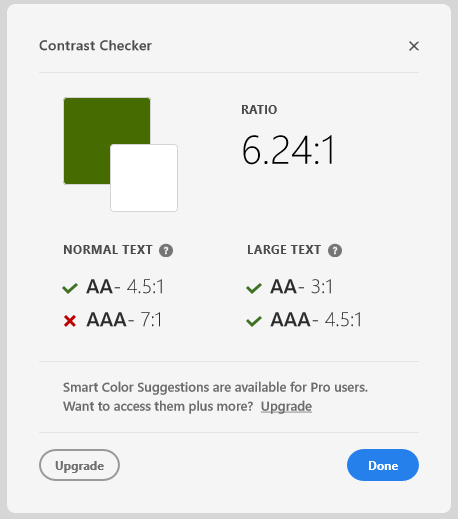Click the green check beside Large AAA 4.5:1
458x519 pixels.
254,321
